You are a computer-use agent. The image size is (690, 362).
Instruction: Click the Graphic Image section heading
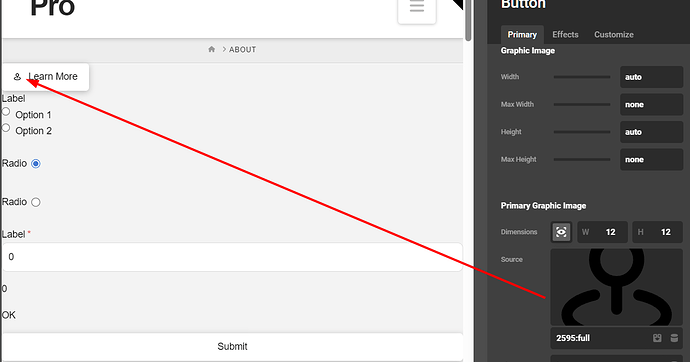click(528, 51)
